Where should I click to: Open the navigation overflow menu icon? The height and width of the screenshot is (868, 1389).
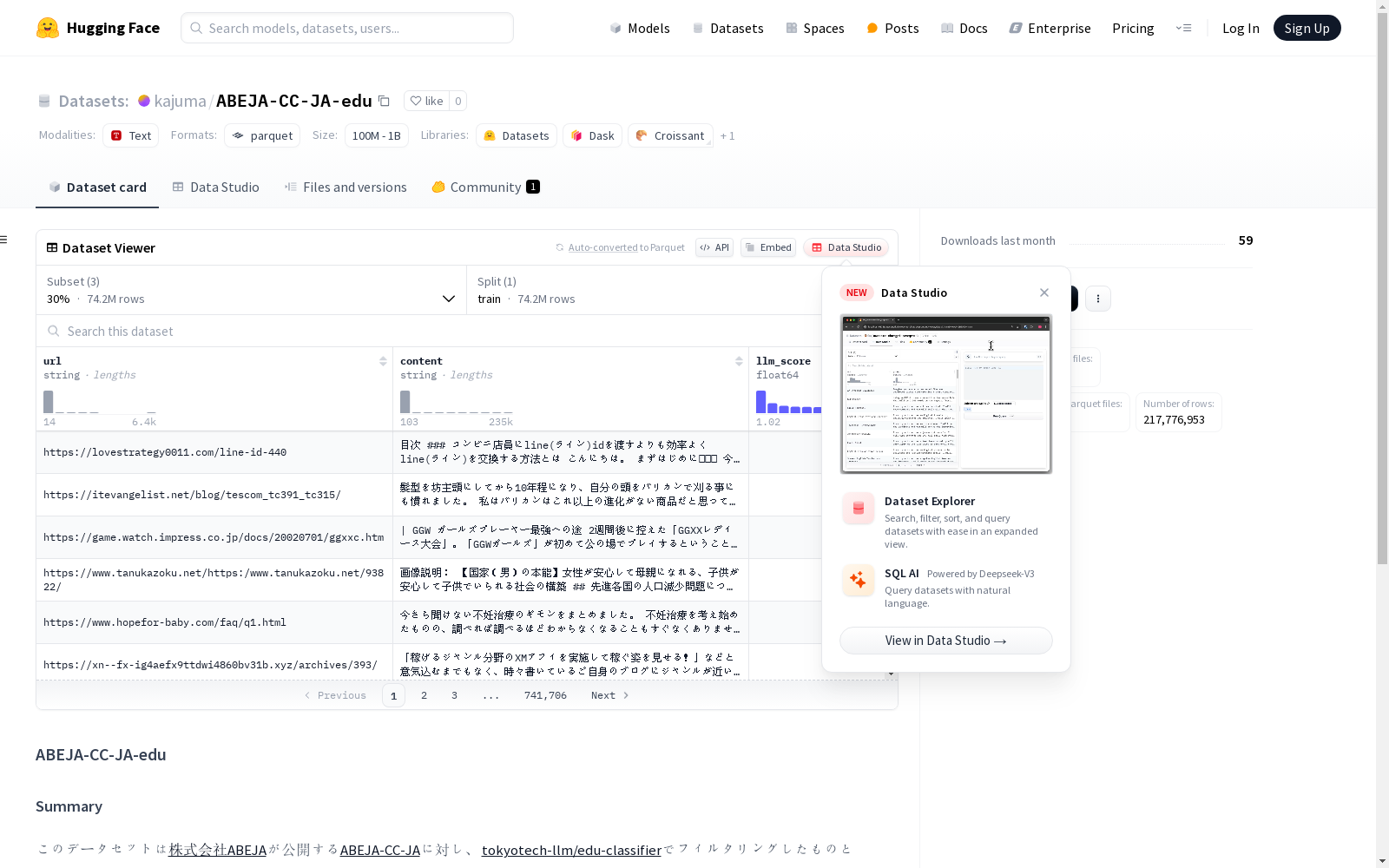pos(1183,28)
